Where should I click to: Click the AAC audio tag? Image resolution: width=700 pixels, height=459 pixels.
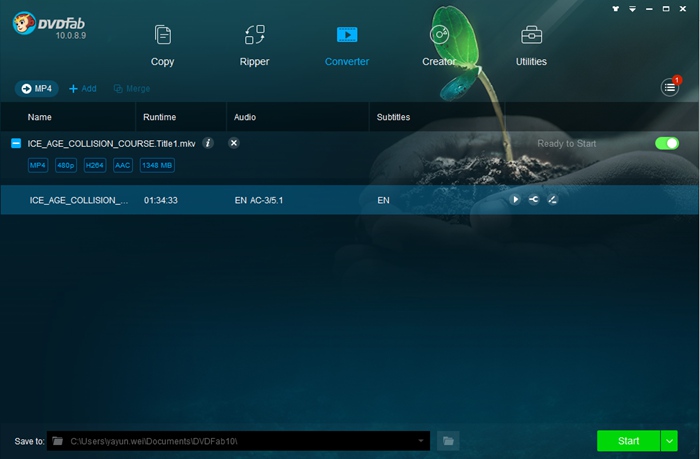point(123,165)
